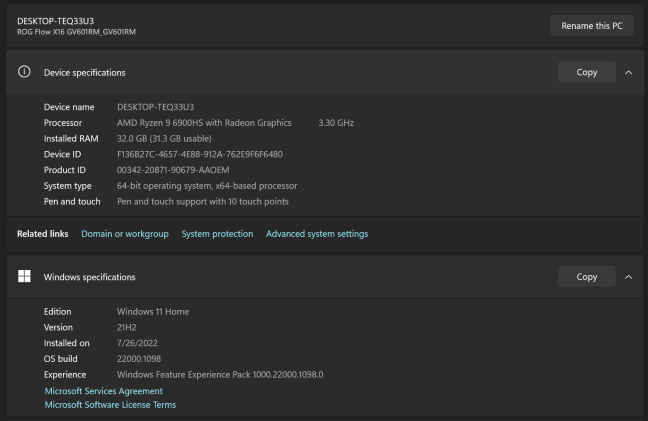Select edition value Windows 11 Home

click(152, 312)
